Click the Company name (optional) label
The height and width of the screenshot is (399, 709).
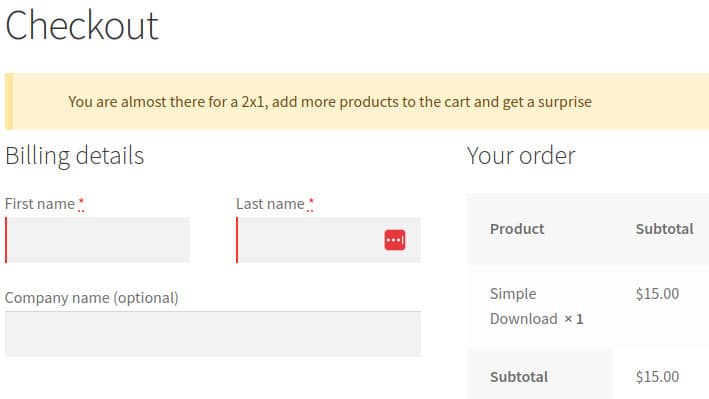pyautogui.click(x=92, y=298)
